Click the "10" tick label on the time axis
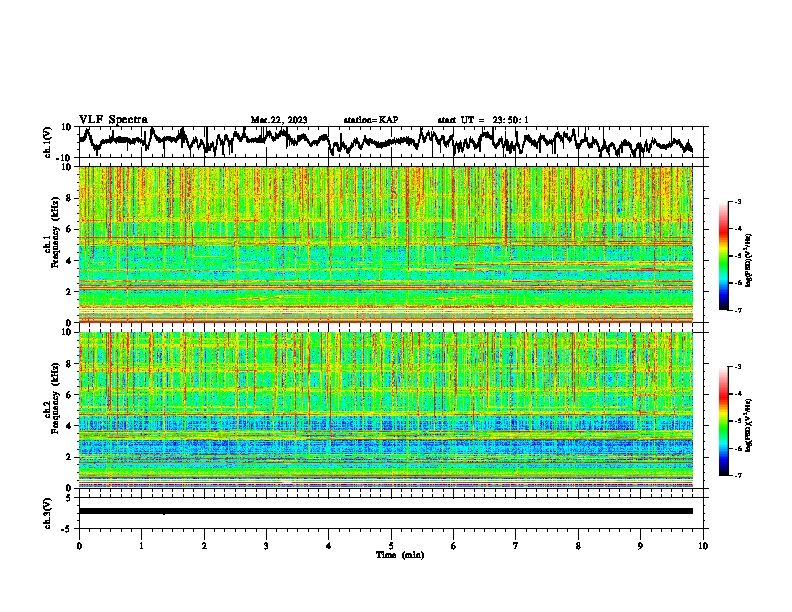 point(703,546)
